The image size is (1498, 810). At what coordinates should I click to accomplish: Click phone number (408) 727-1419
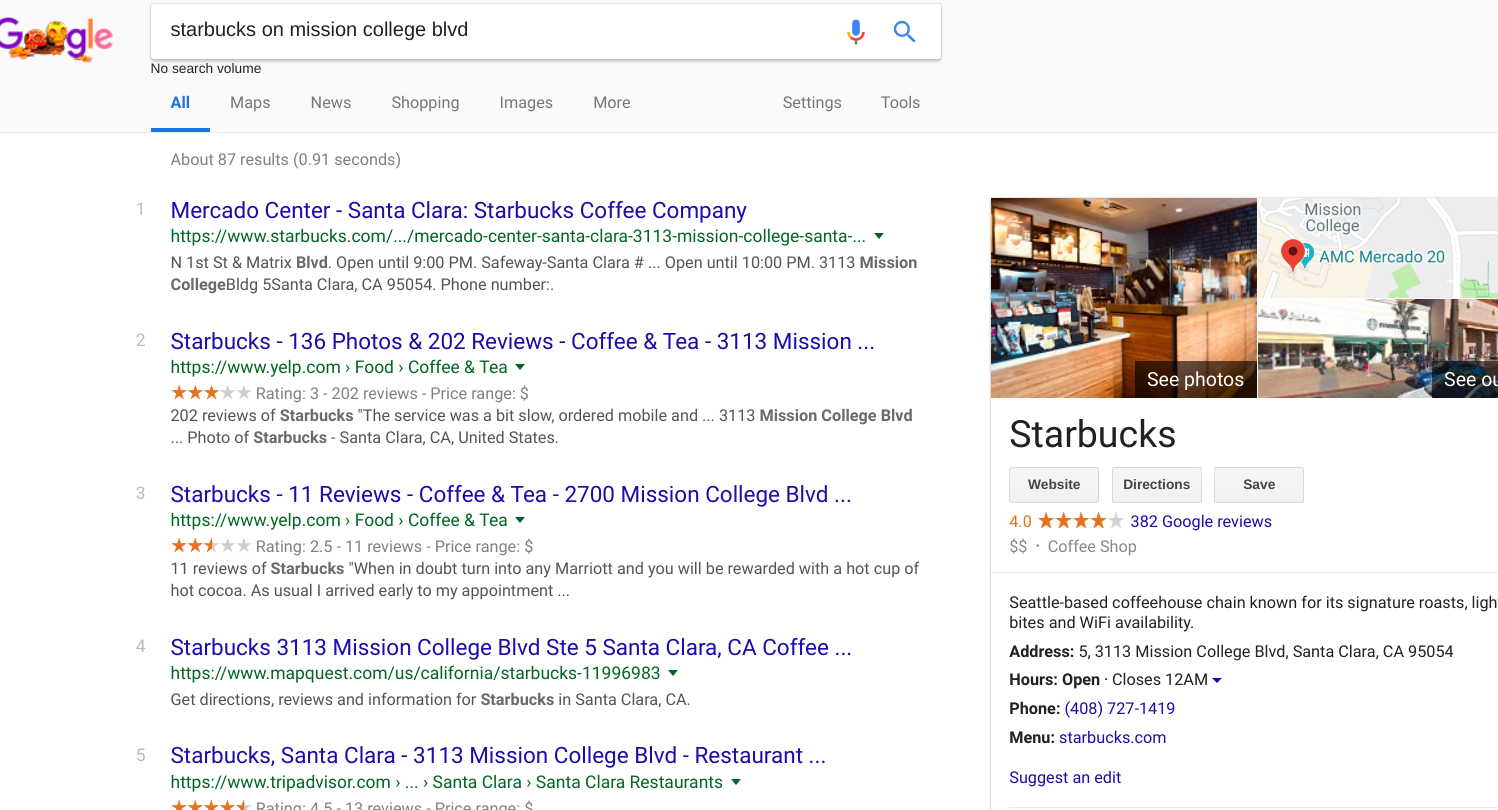pyautogui.click(x=1120, y=709)
